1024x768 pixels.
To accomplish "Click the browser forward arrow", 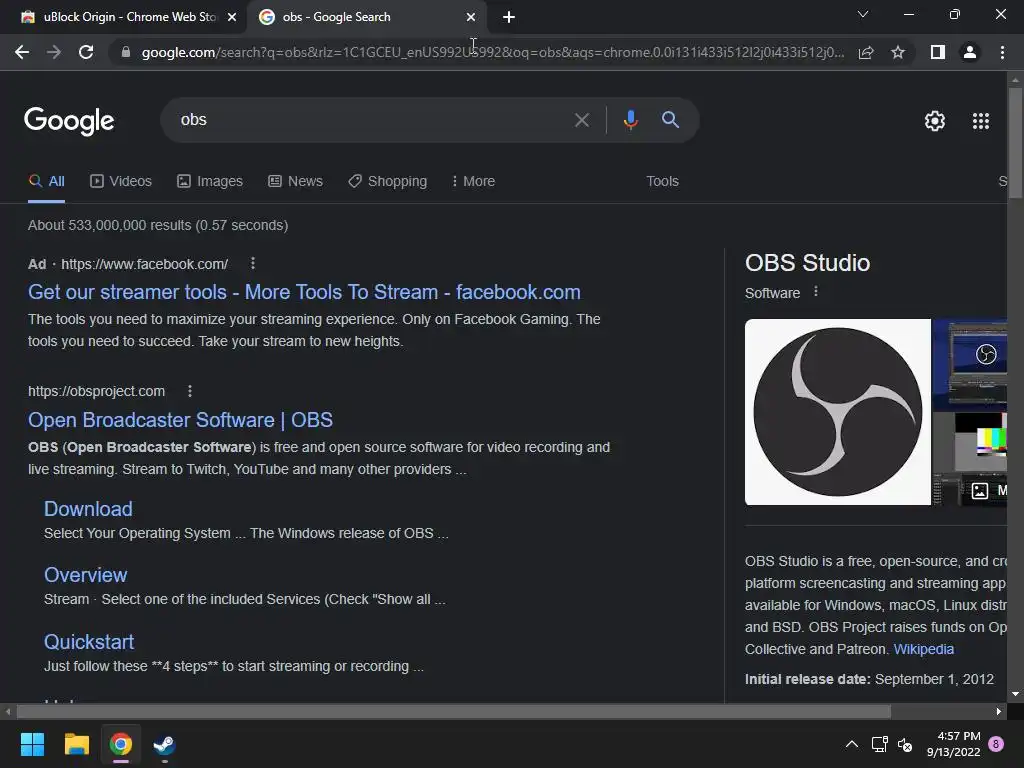I will [x=54, y=52].
